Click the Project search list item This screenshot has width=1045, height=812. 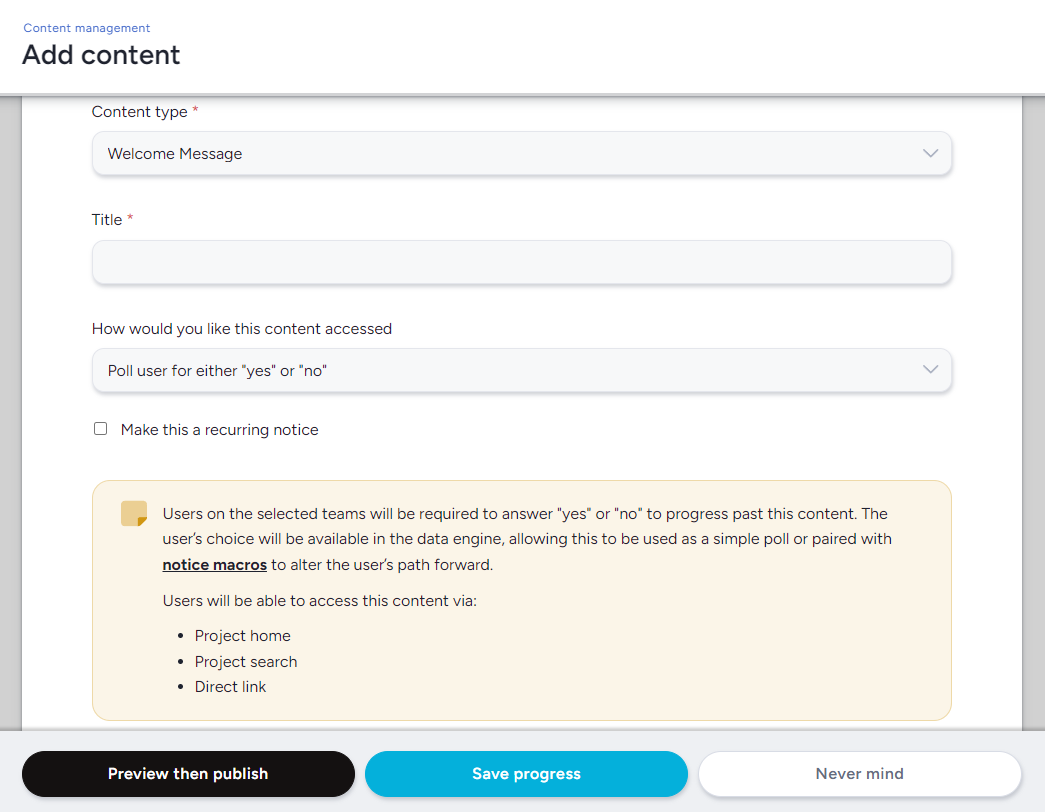point(246,662)
